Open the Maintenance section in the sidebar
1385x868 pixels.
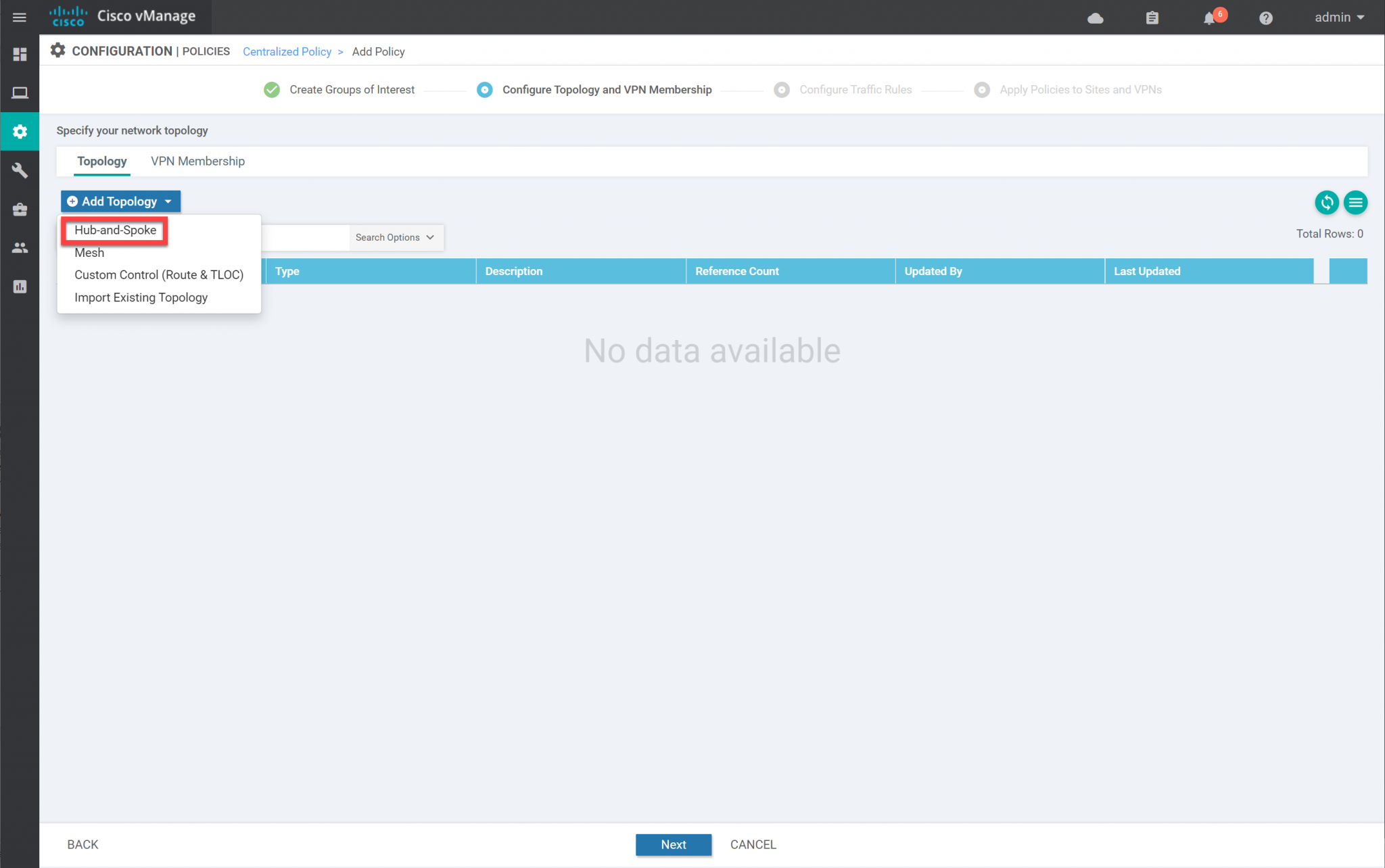20,209
